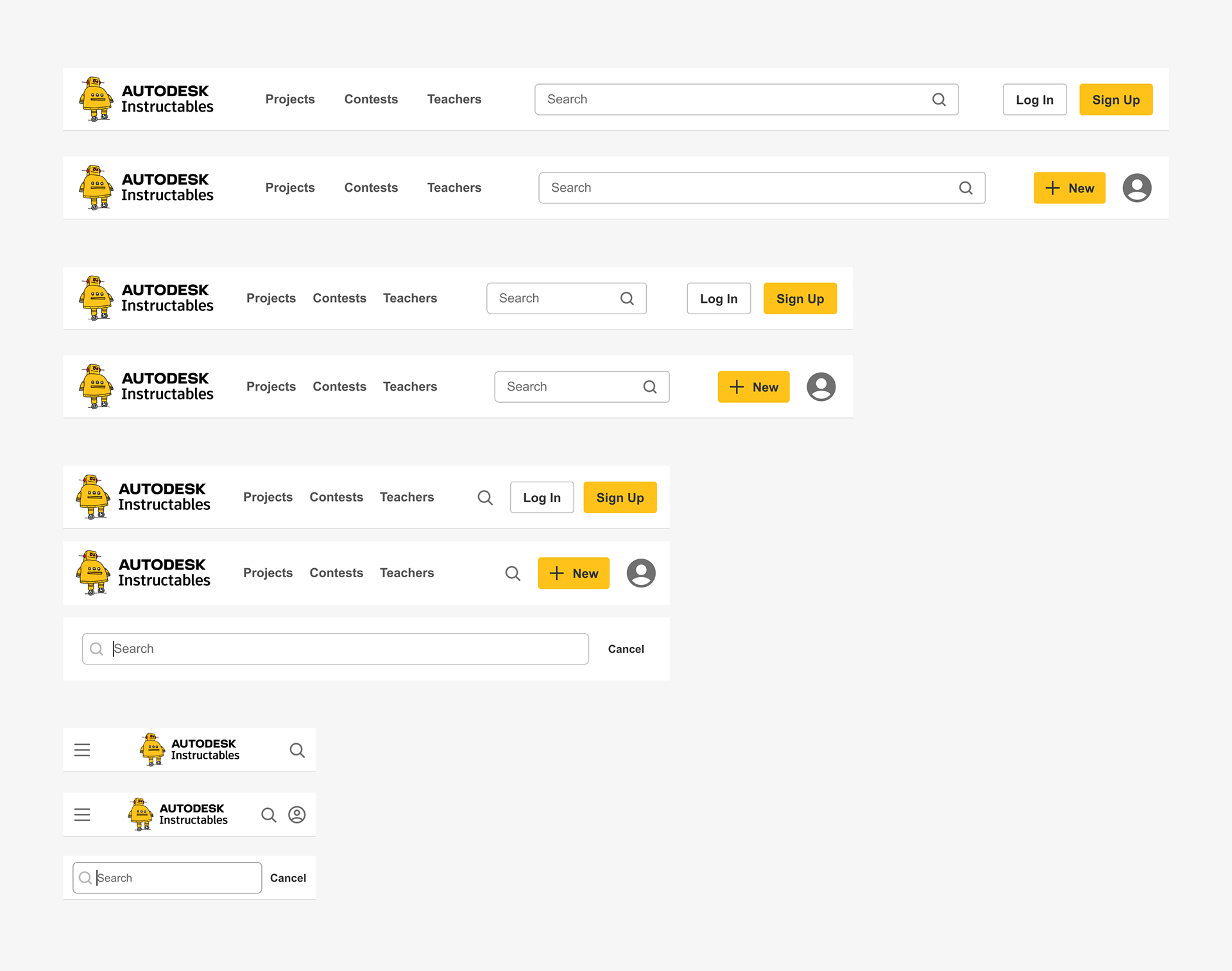Screen dimensions: 1232x971
Task: Click Projects in the third header
Action: [x=271, y=298]
